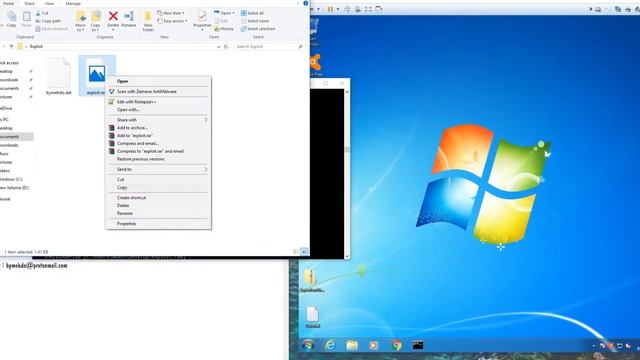640x360 pixels.
Task: Open the folder icon on Windows 7 taskbar
Action: click(x=352, y=345)
